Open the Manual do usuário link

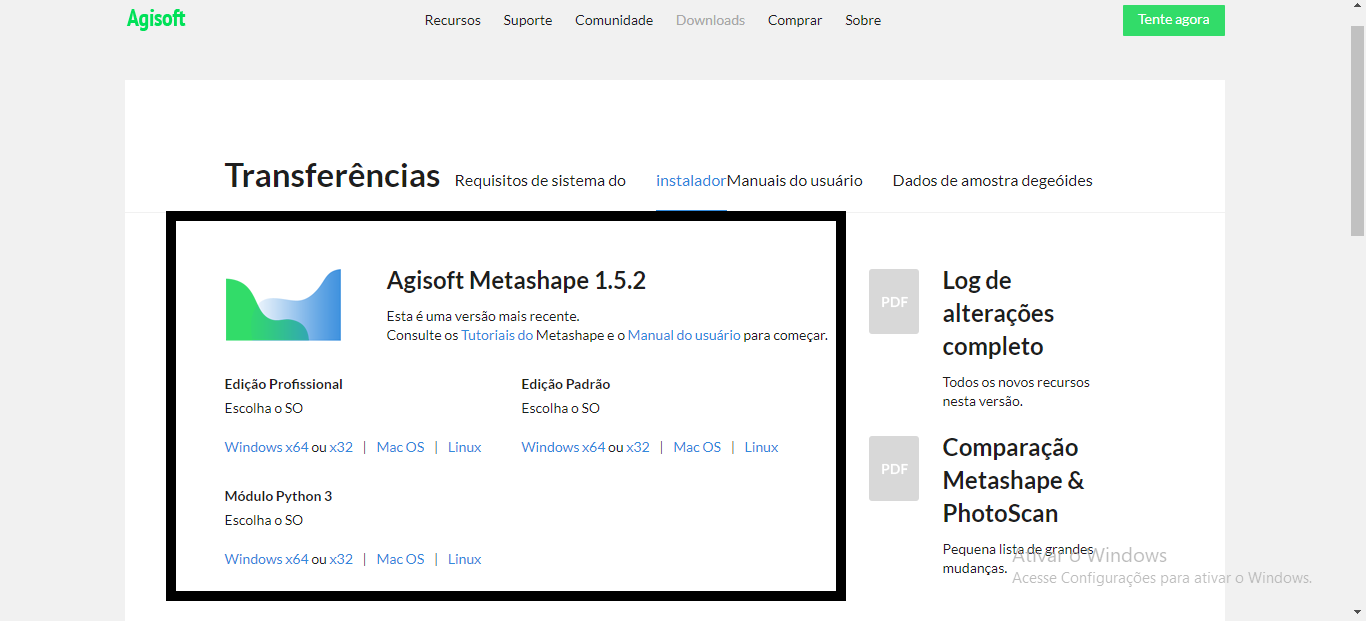[684, 335]
